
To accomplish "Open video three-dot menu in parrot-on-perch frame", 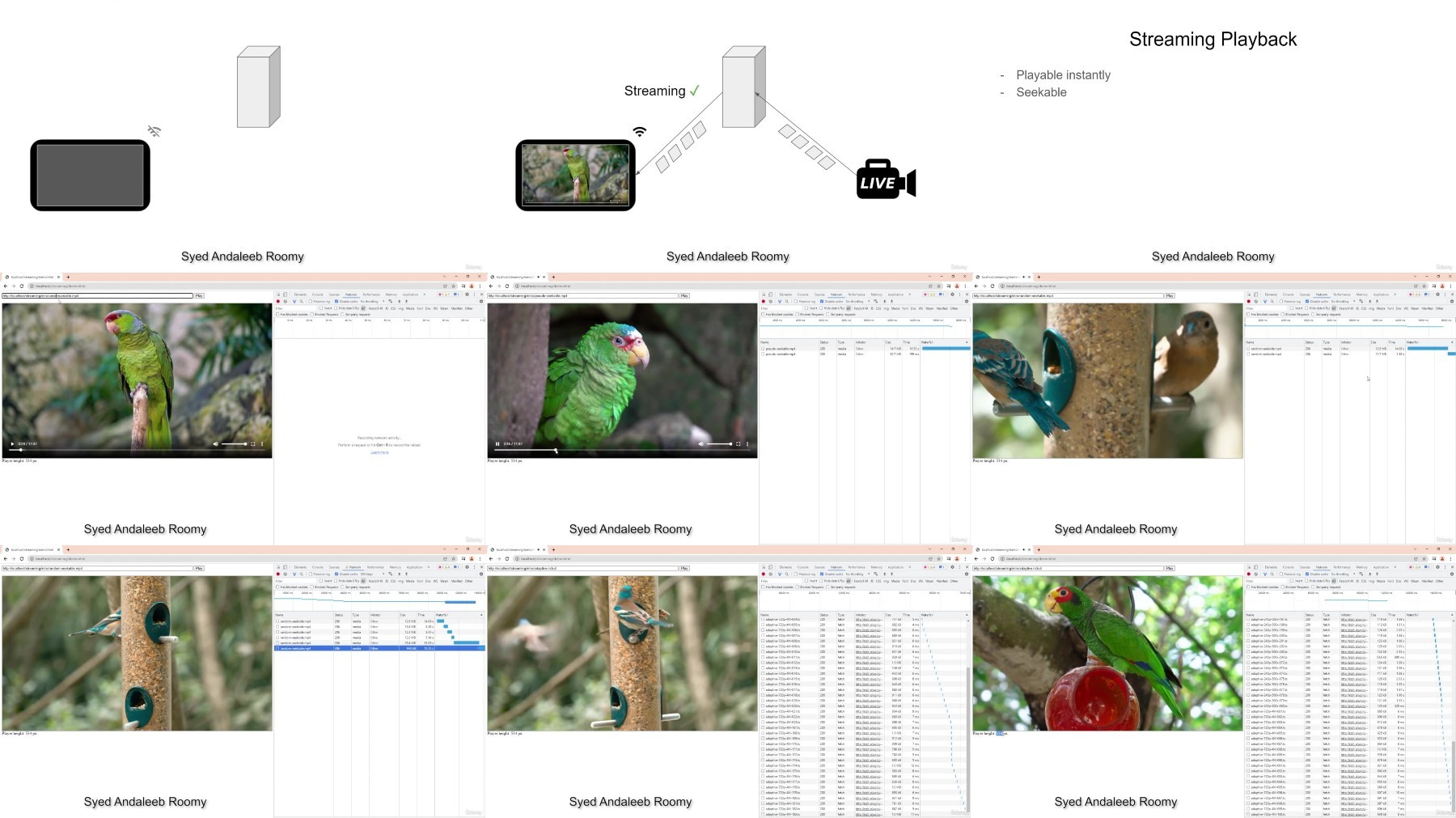I will pyautogui.click(x=262, y=443).
